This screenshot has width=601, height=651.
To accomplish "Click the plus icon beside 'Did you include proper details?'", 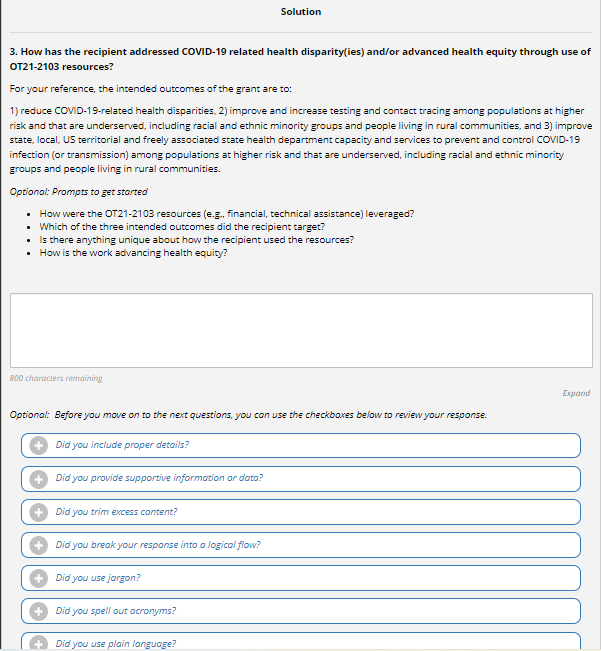I will (x=39, y=445).
